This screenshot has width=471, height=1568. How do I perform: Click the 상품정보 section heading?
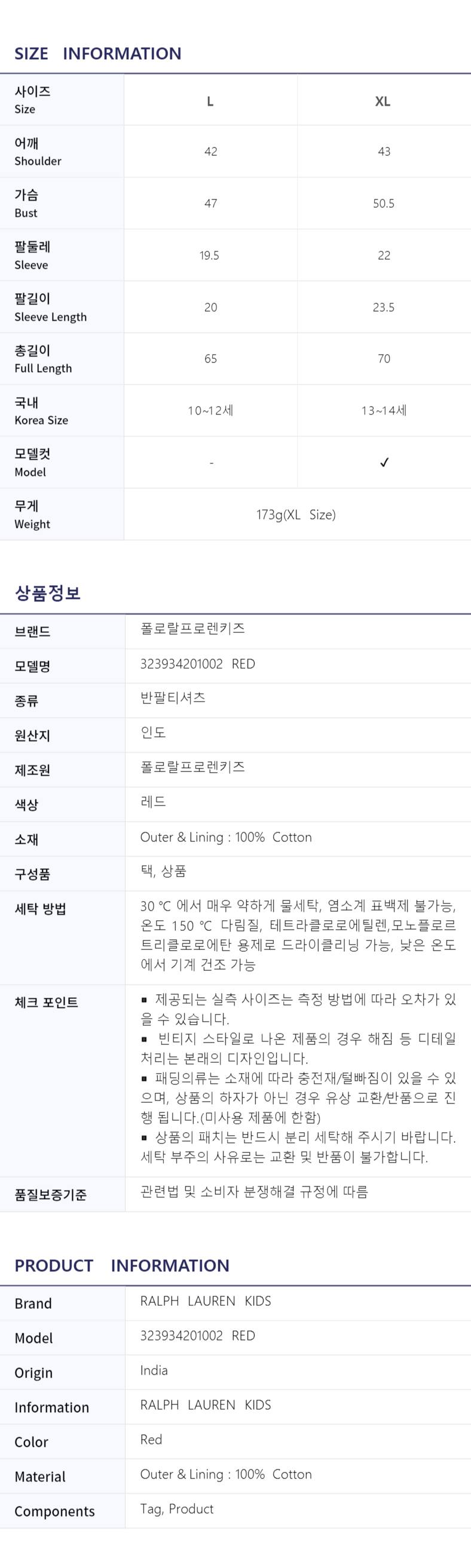(x=48, y=593)
